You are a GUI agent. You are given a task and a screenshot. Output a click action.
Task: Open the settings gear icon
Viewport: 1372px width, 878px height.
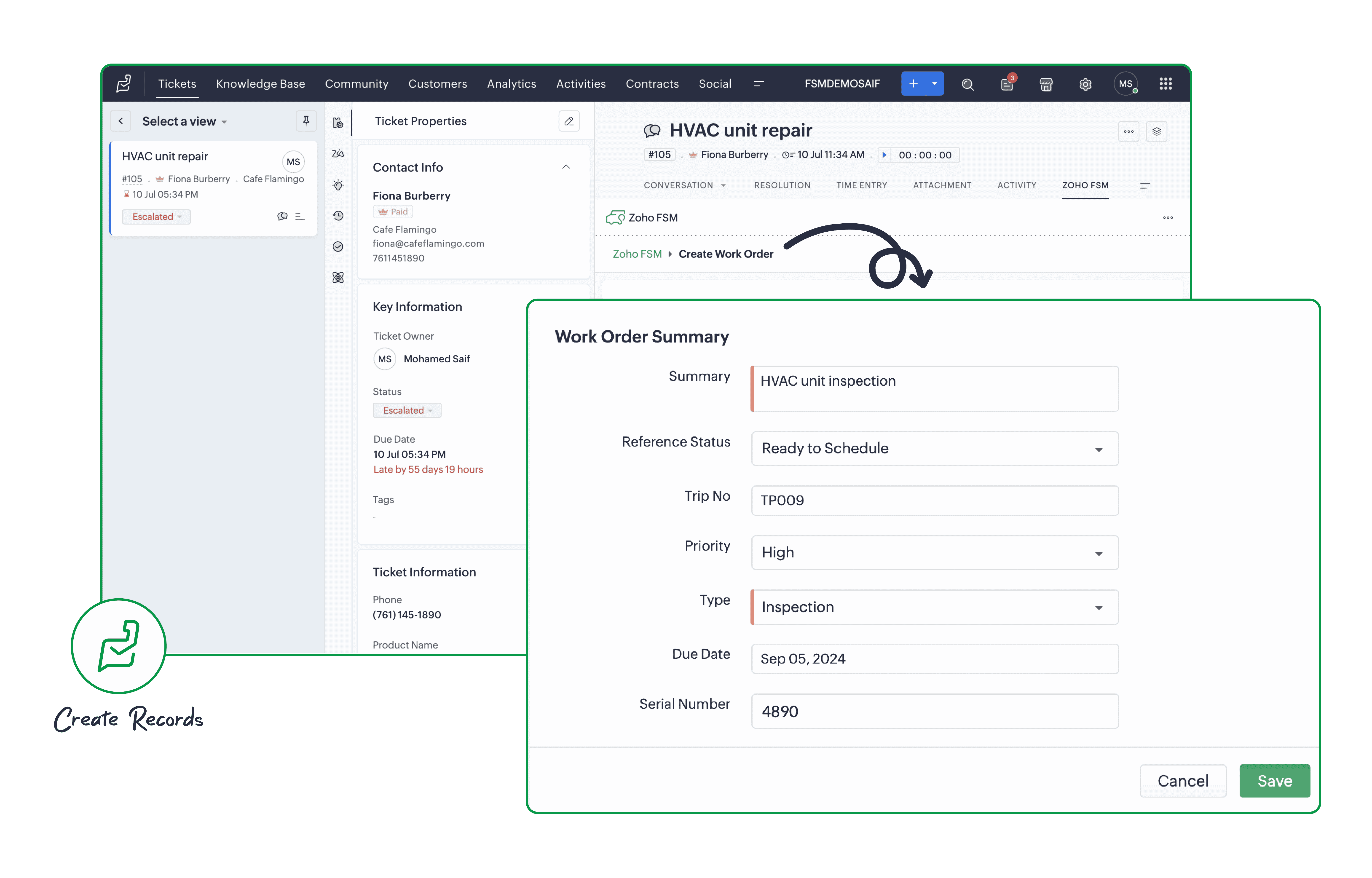click(x=1085, y=84)
